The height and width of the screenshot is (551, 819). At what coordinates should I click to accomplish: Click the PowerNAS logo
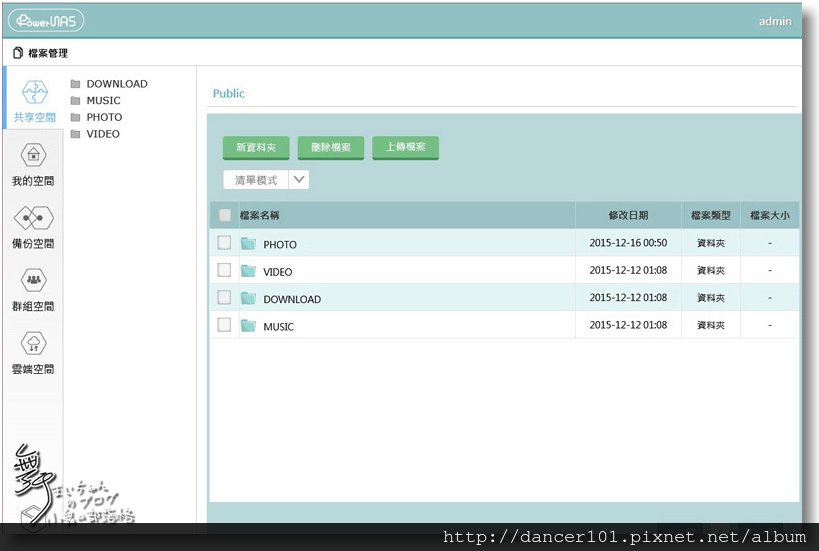click(46, 21)
